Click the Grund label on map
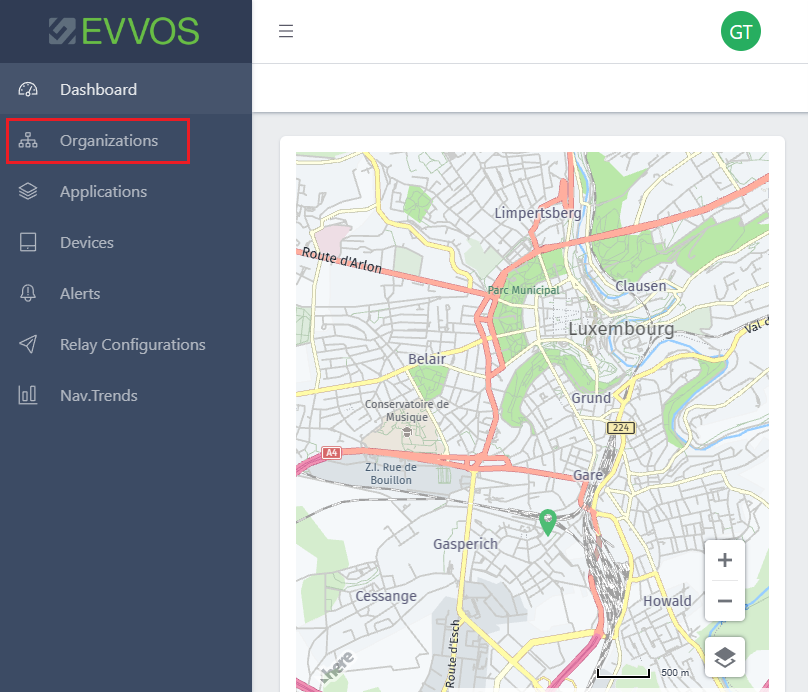Viewport: 808px width, 692px height. (x=591, y=398)
